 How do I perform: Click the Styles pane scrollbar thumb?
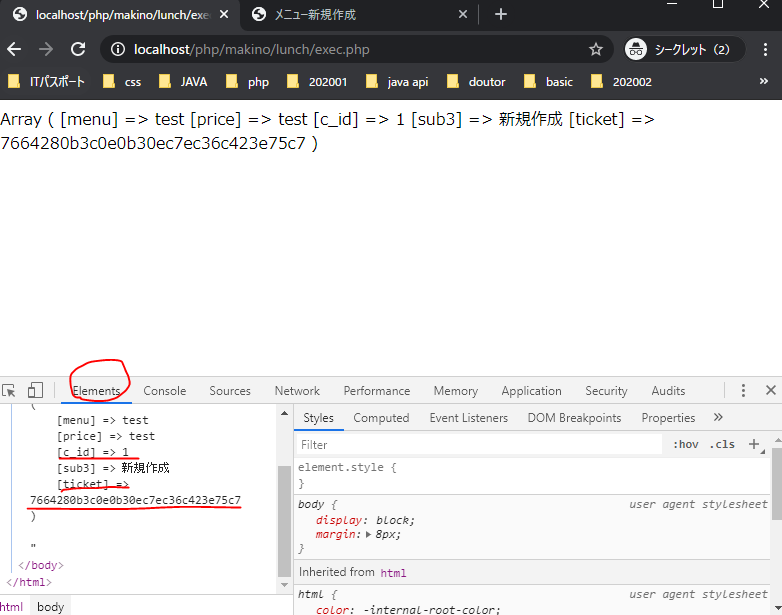777,483
